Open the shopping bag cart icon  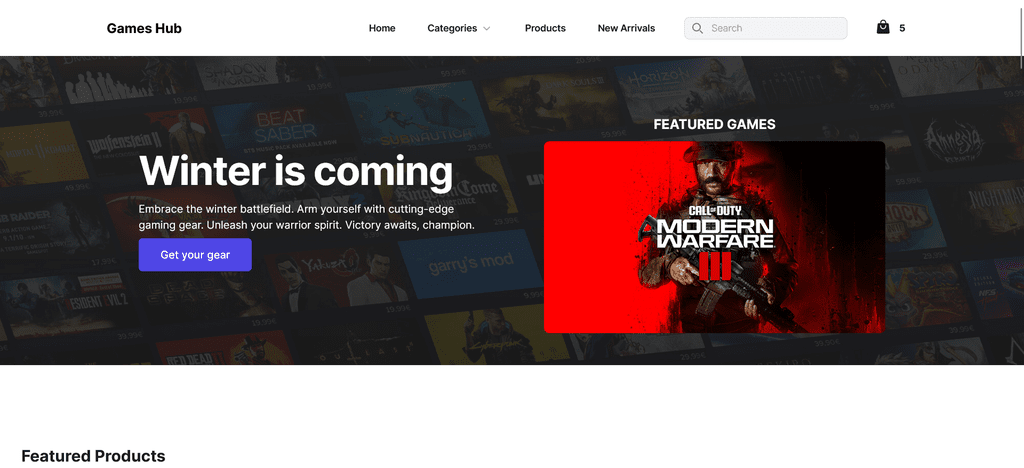883,27
